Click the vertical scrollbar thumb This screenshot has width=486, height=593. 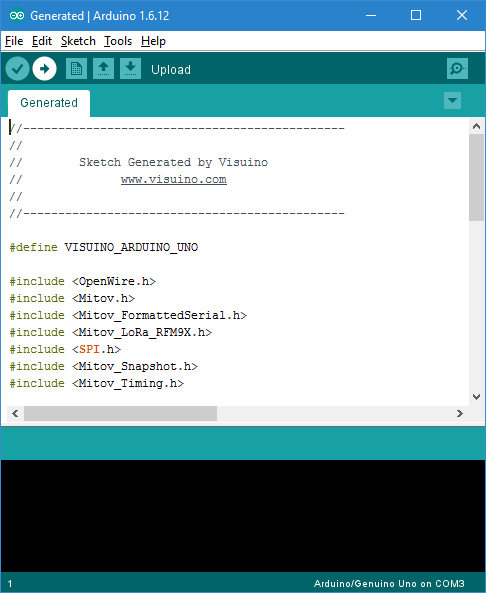point(477,177)
